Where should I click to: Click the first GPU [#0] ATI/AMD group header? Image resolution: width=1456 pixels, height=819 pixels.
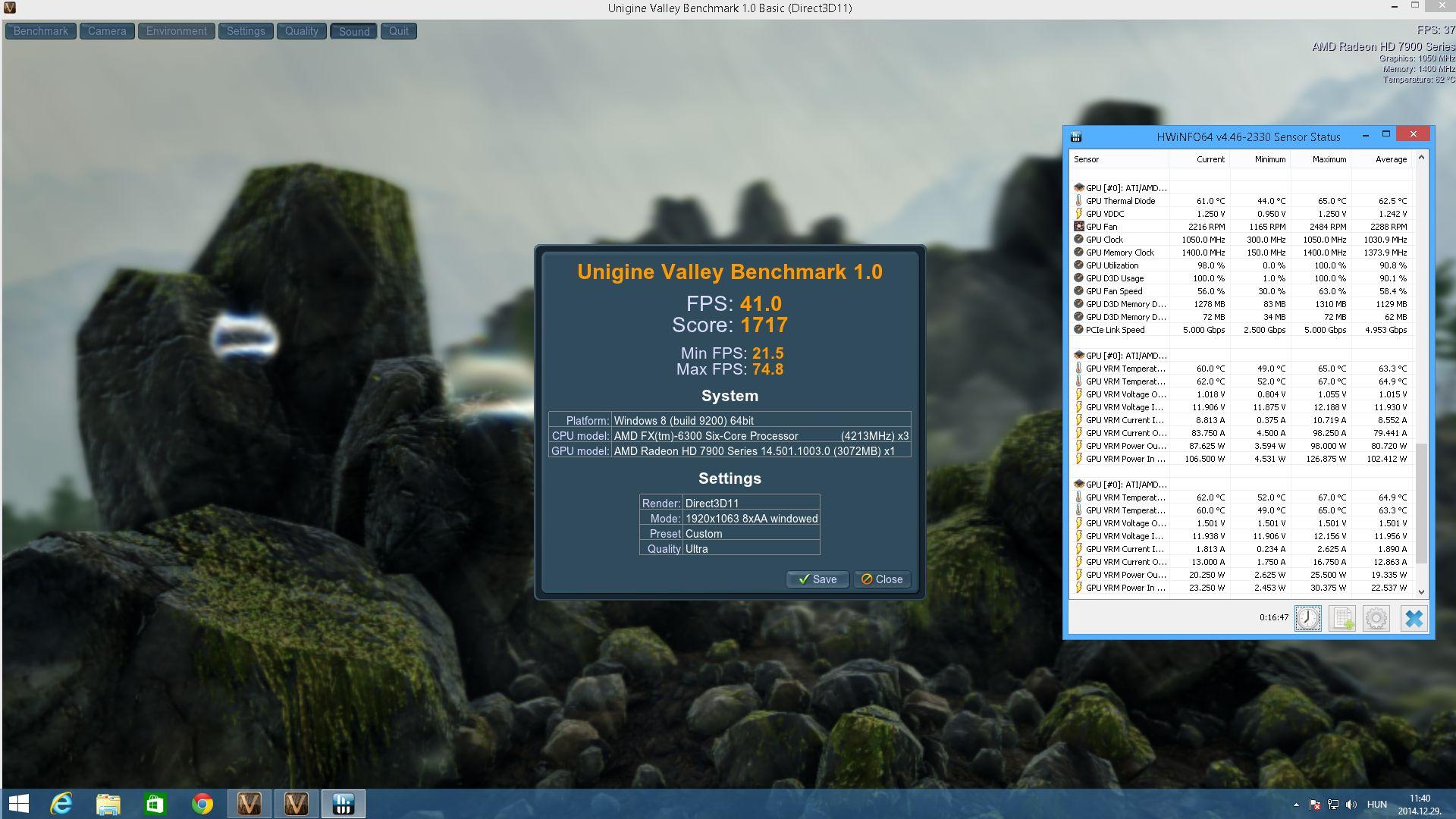1241,188
